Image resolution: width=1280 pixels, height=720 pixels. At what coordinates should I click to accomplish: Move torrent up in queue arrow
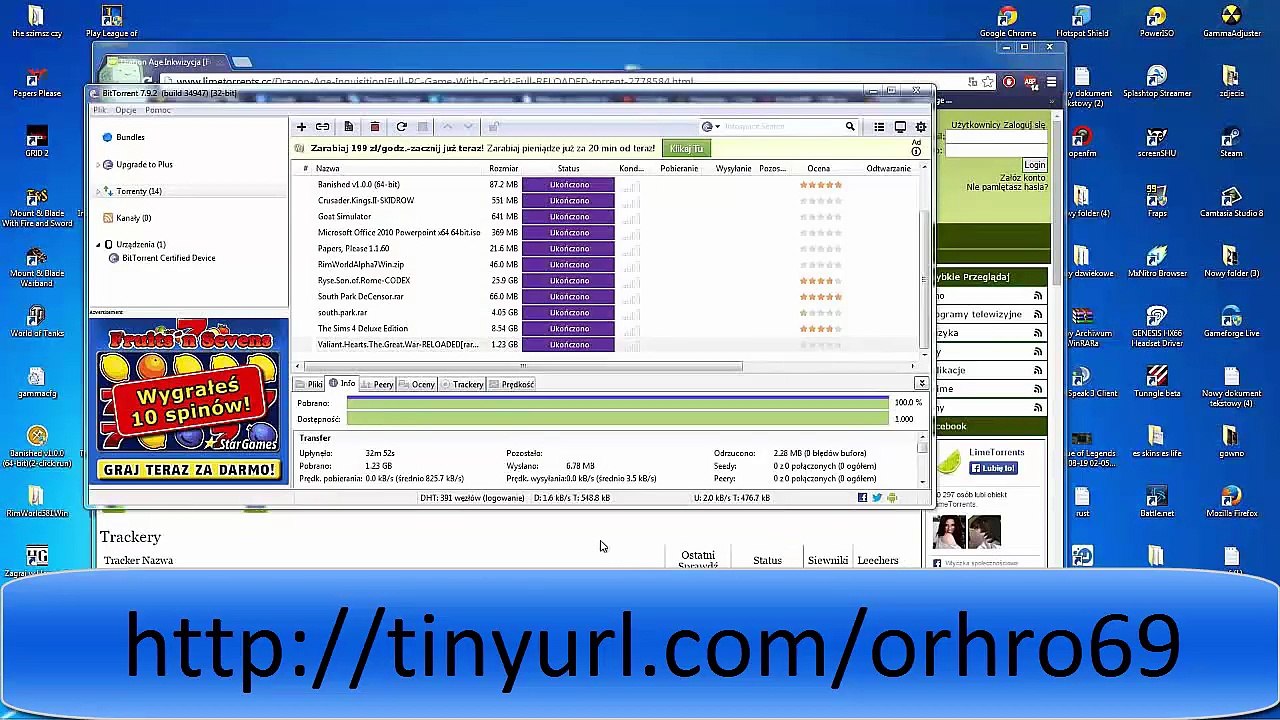447,127
